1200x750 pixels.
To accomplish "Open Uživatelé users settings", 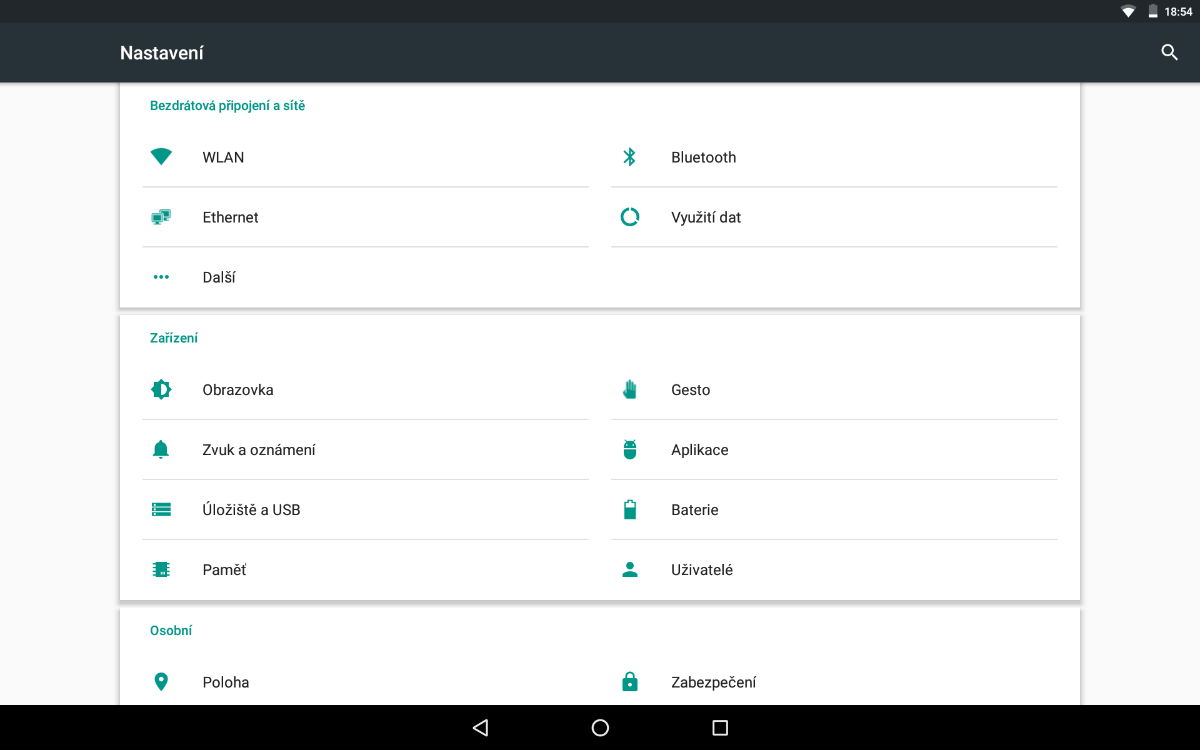I will (702, 570).
